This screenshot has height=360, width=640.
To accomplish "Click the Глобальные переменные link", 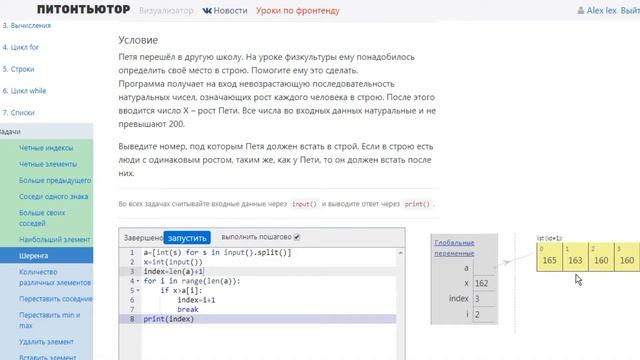I will 454,248.
